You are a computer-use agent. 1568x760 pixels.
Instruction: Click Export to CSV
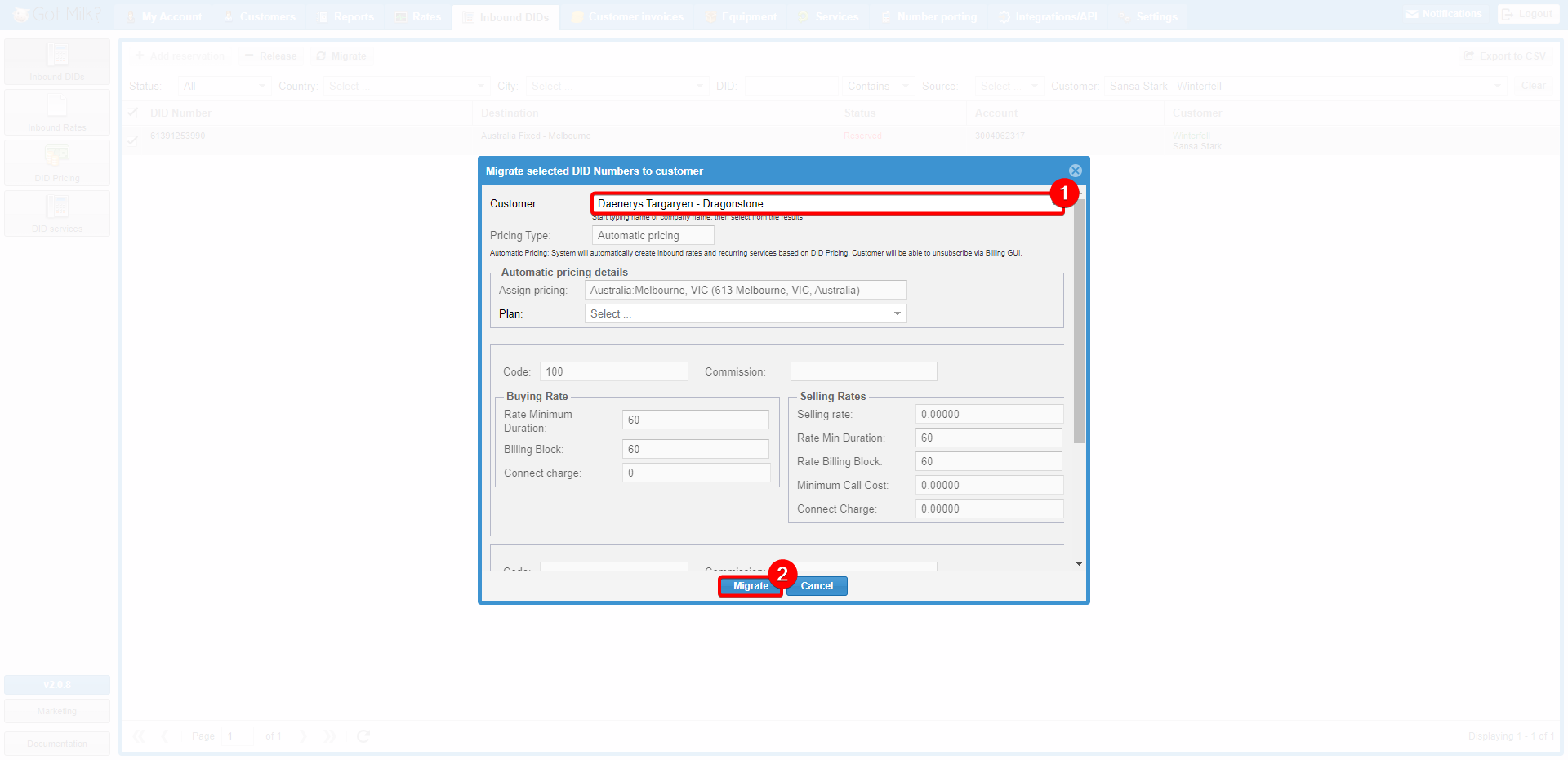(1505, 56)
